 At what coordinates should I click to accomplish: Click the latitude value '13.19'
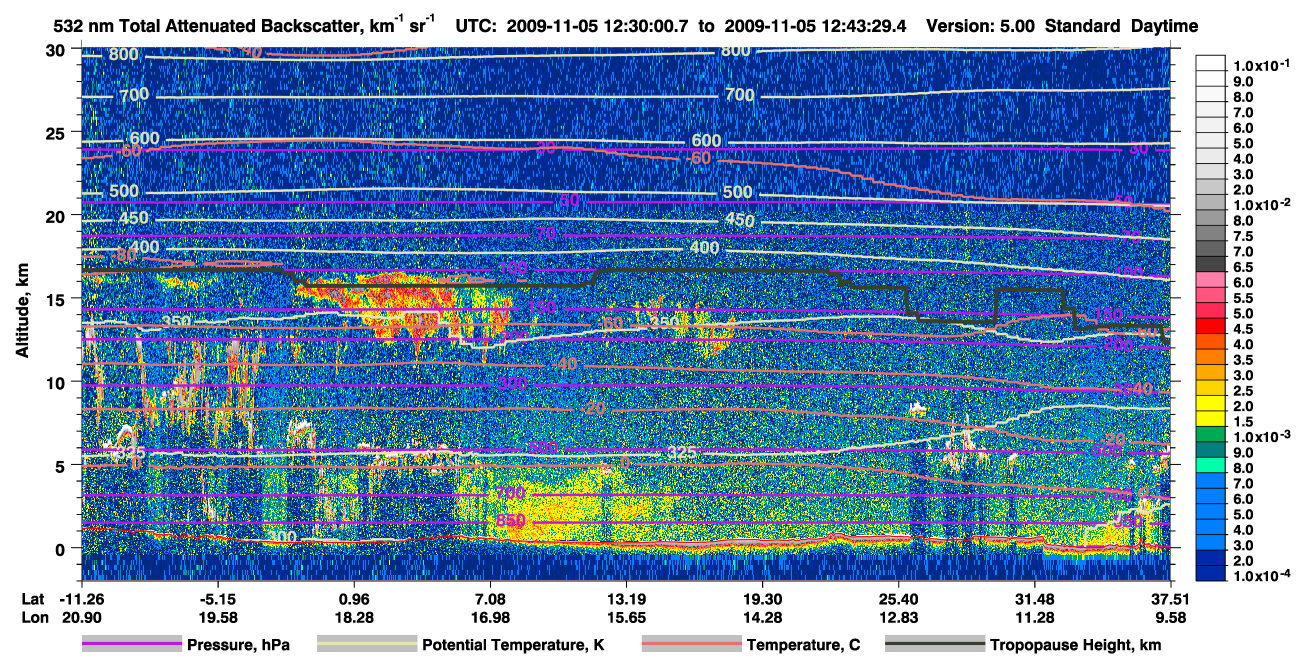pyautogui.click(x=626, y=598)
